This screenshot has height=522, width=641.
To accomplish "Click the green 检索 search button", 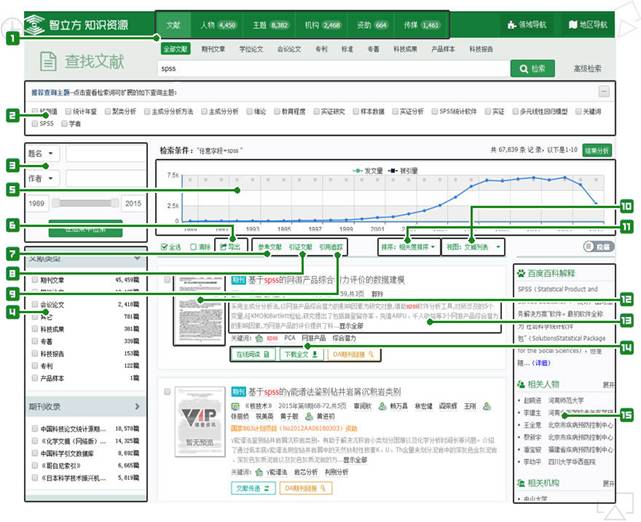I will point(532,68).
